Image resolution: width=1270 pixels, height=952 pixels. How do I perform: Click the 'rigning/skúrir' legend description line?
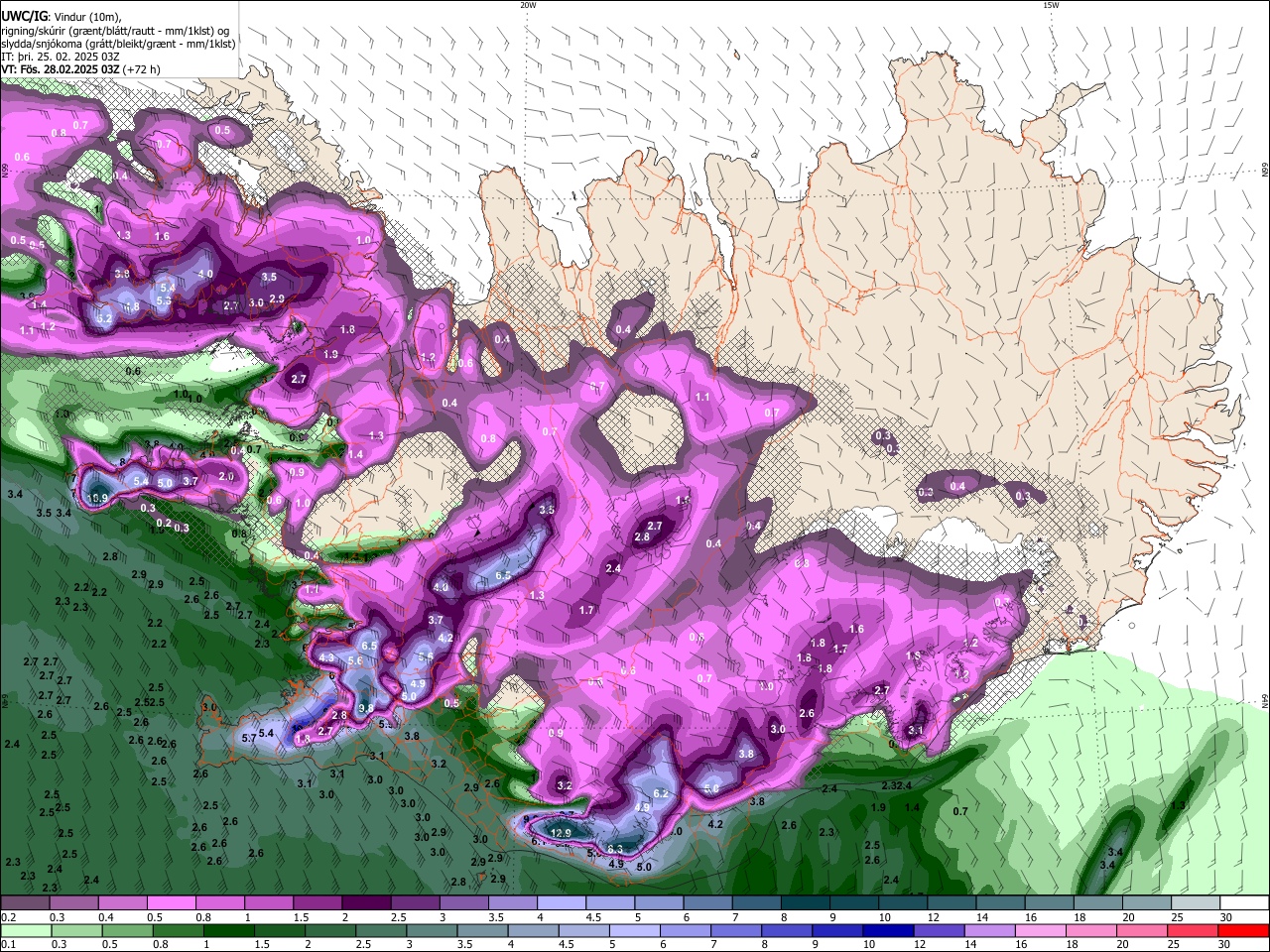click(115, 31)
